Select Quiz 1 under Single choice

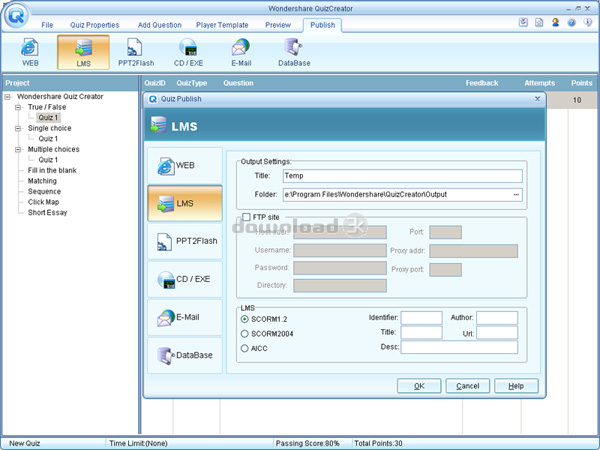(48, 139)
